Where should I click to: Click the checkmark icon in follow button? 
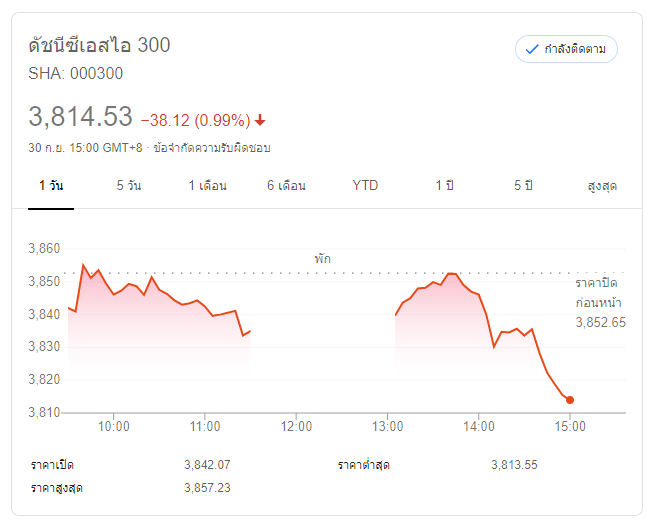point(532,49)
